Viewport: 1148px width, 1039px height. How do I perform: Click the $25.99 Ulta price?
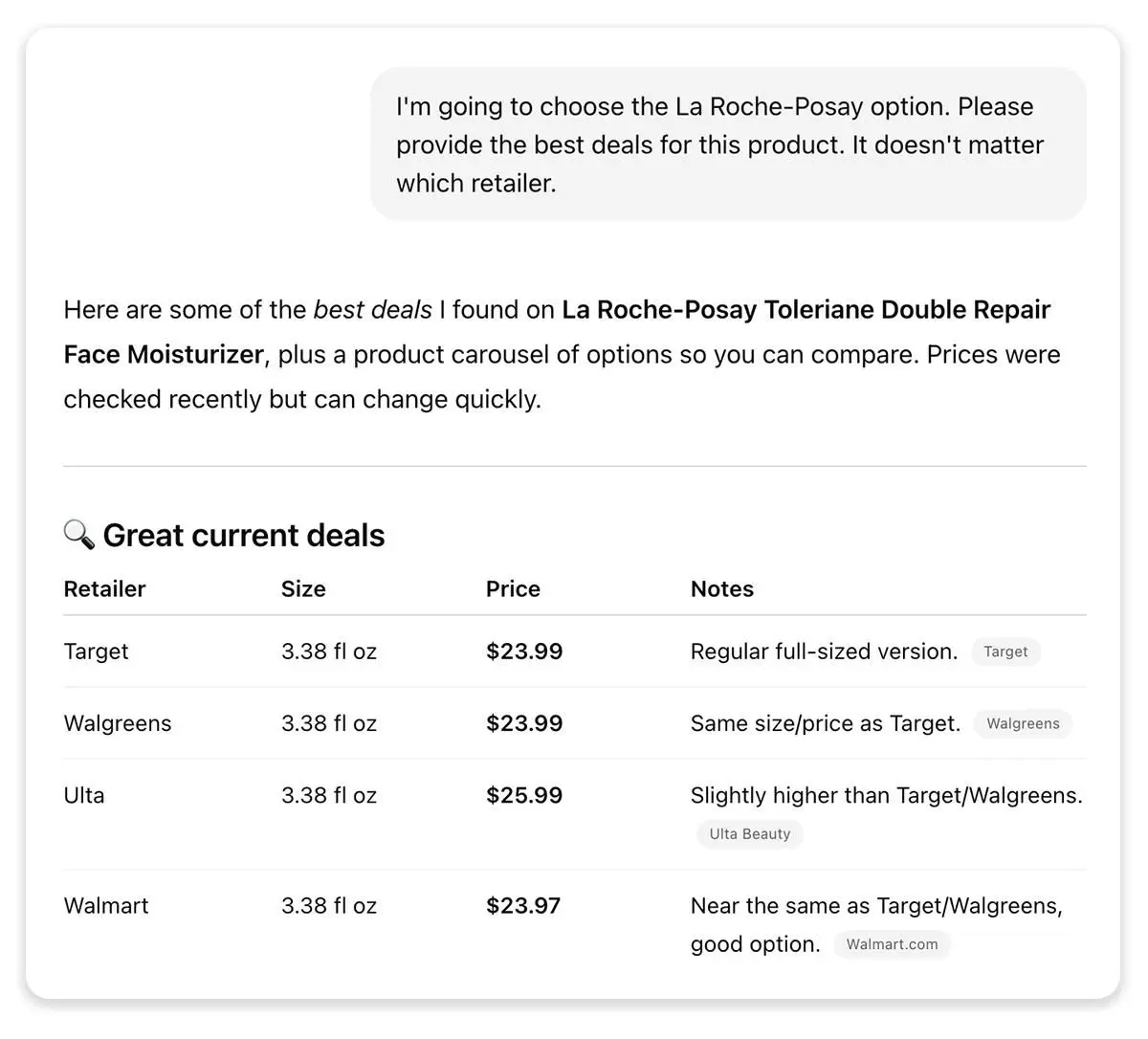coord(524,795)
